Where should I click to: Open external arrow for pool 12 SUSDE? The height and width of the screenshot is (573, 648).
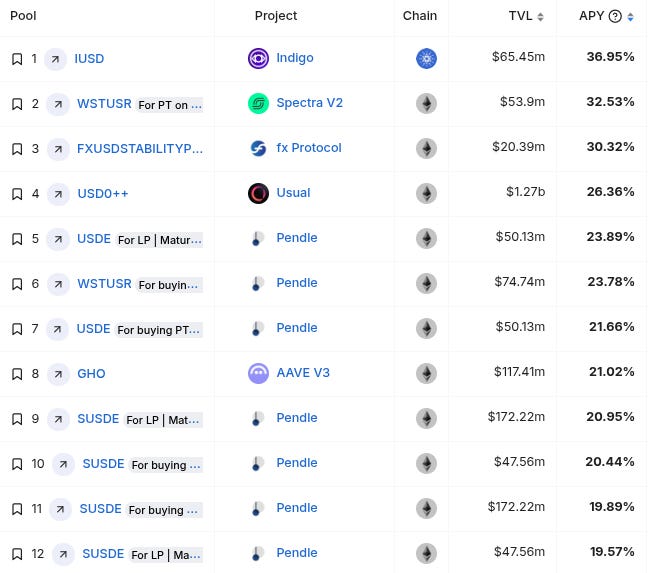[x=63, y=554]
